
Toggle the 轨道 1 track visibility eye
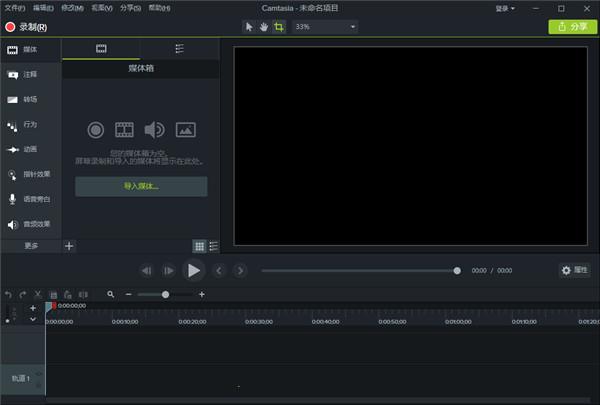[x=39, y=375]
